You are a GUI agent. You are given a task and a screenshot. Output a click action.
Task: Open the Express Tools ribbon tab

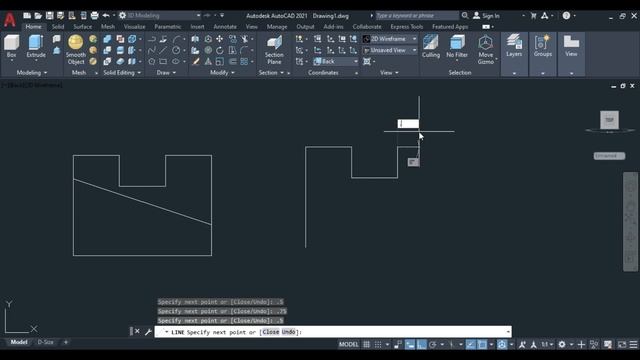pos(407,27)
